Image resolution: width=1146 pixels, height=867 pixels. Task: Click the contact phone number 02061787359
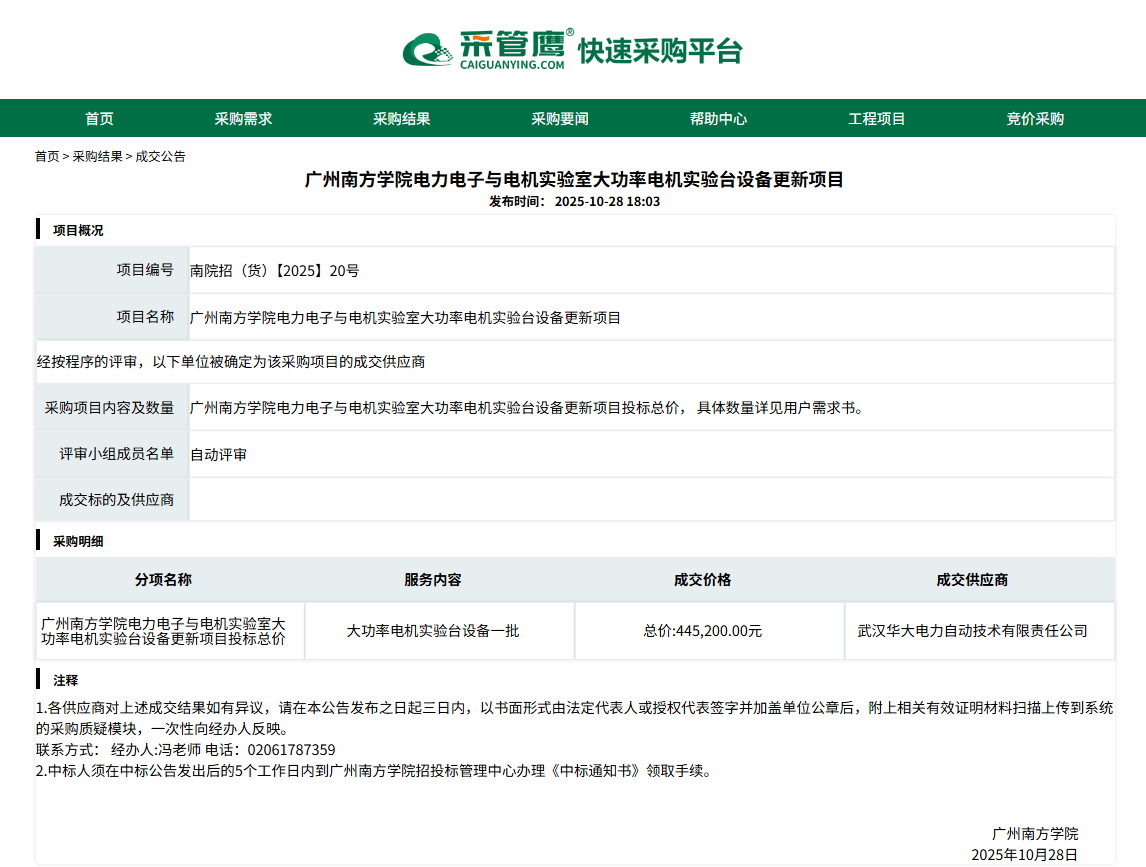pos(291,750)
